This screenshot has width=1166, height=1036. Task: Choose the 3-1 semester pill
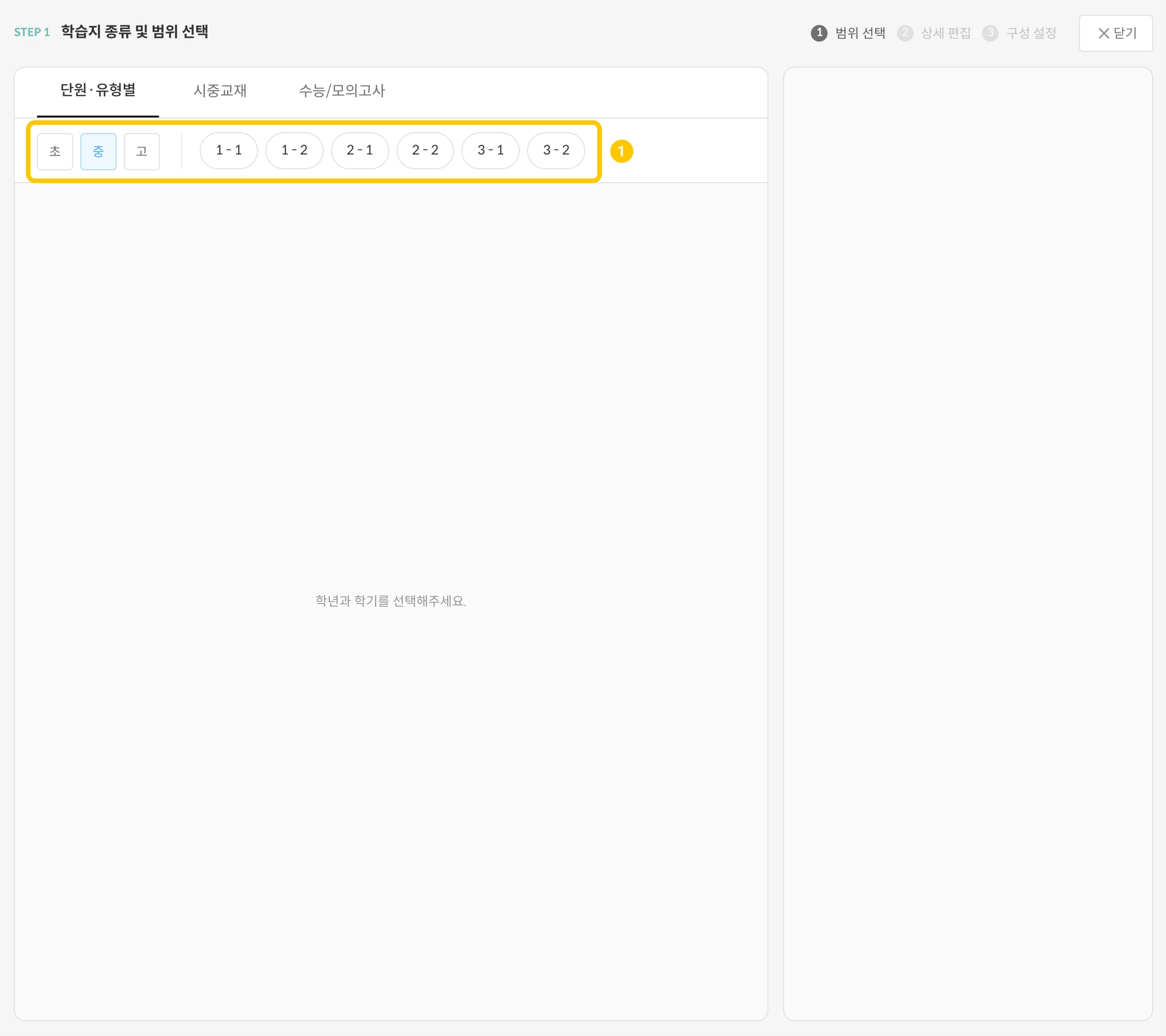pos(491,151)
